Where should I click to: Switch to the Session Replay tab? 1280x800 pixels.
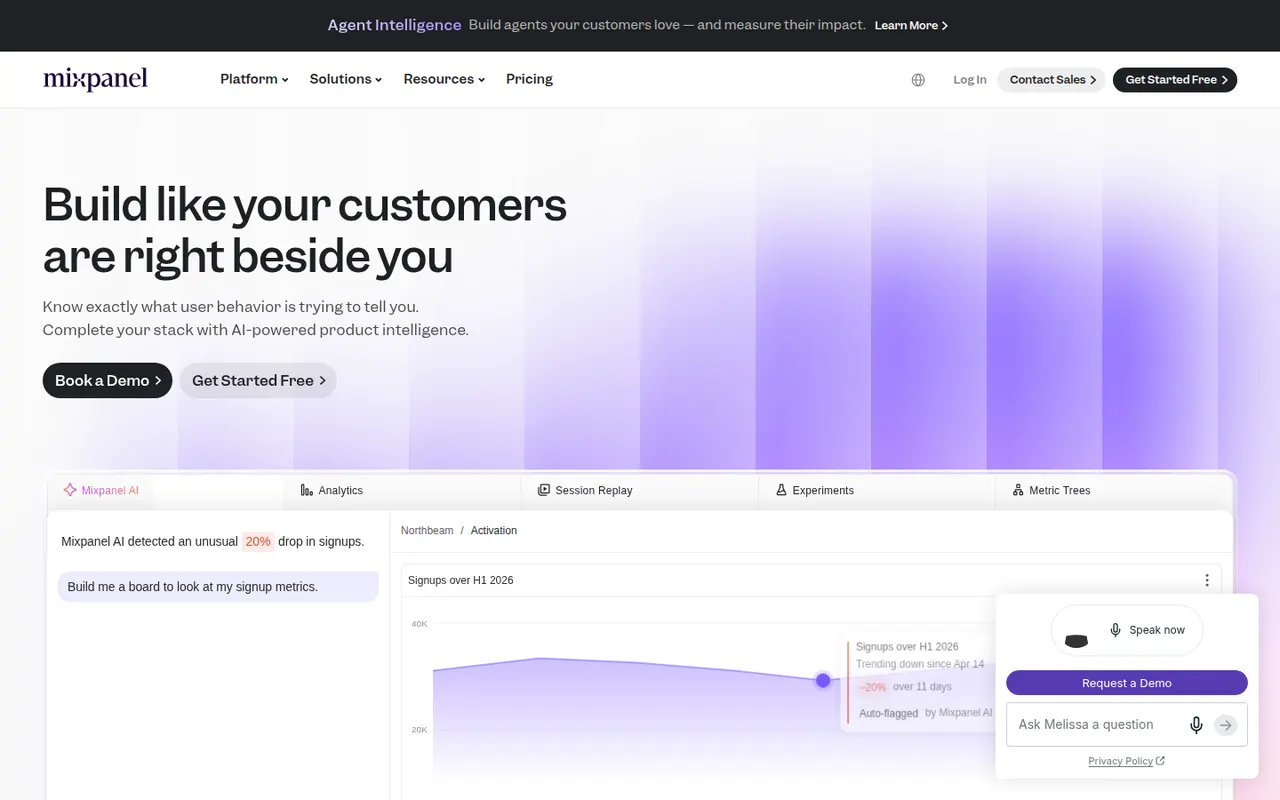click(x=640, y=490)
